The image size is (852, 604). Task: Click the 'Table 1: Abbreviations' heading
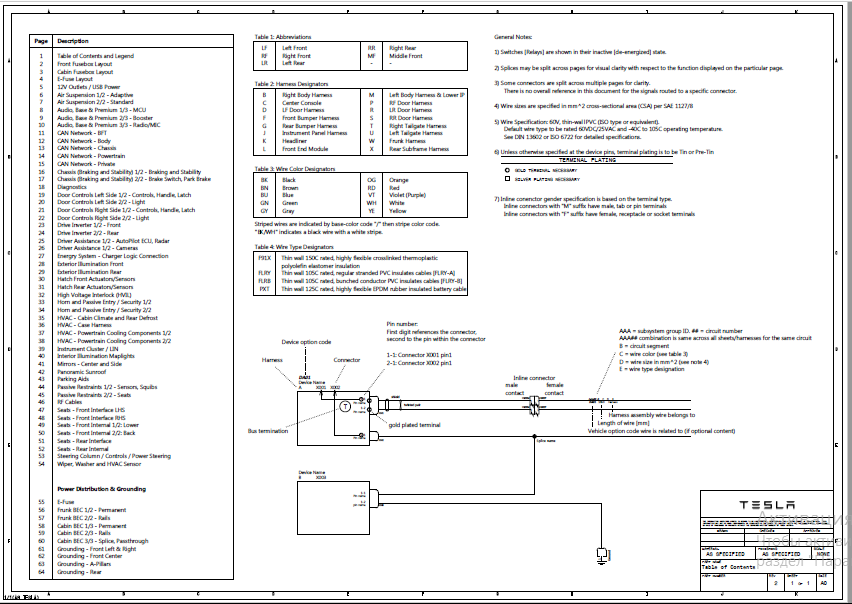click(x=283, y=37)
